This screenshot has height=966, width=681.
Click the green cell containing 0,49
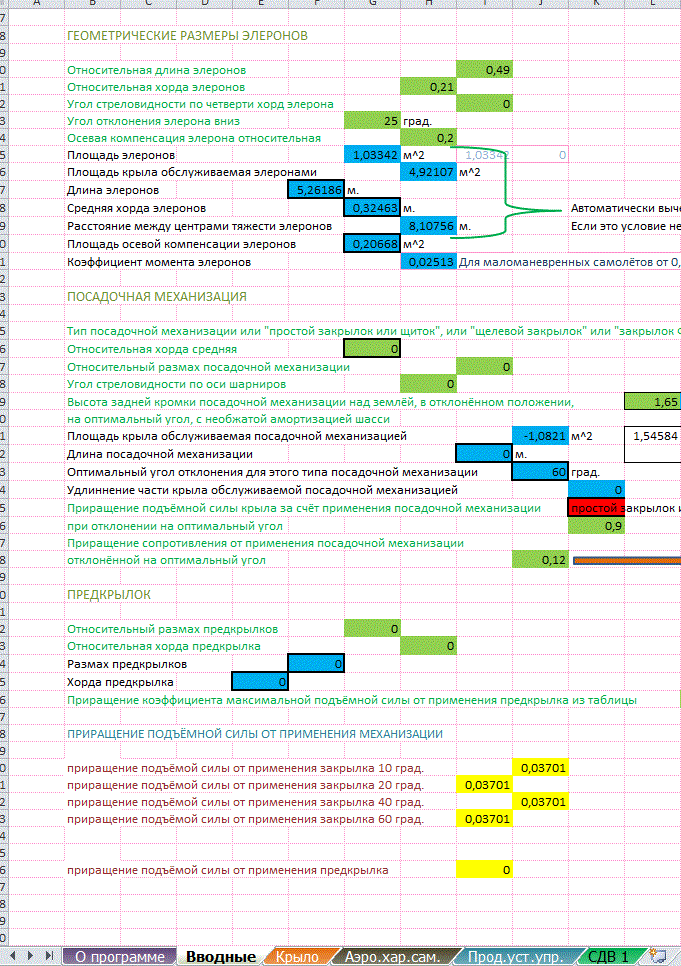point(485,70)
